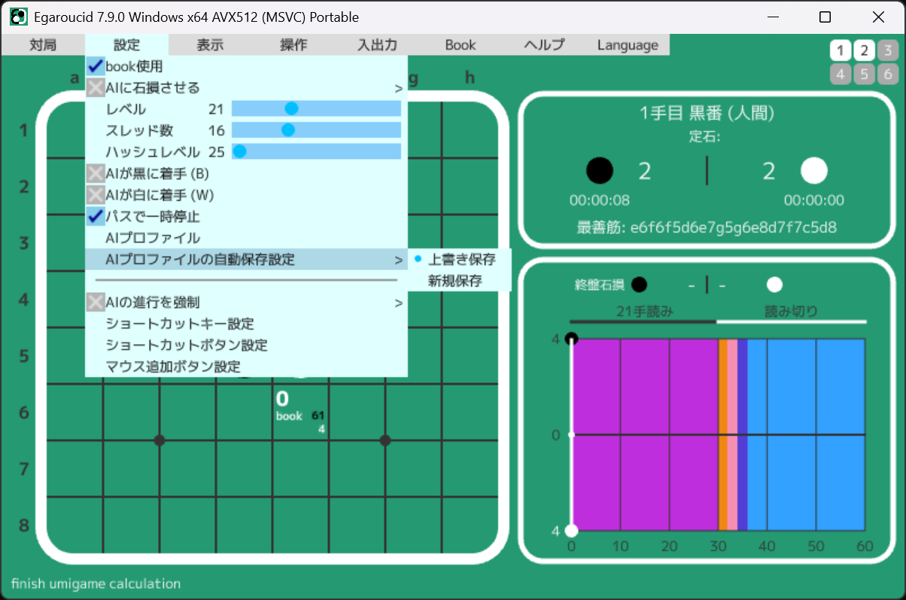This screenshot has height=600, width=906.
Task: Adjust the ハッシュレベル slider
Action: 316,151
